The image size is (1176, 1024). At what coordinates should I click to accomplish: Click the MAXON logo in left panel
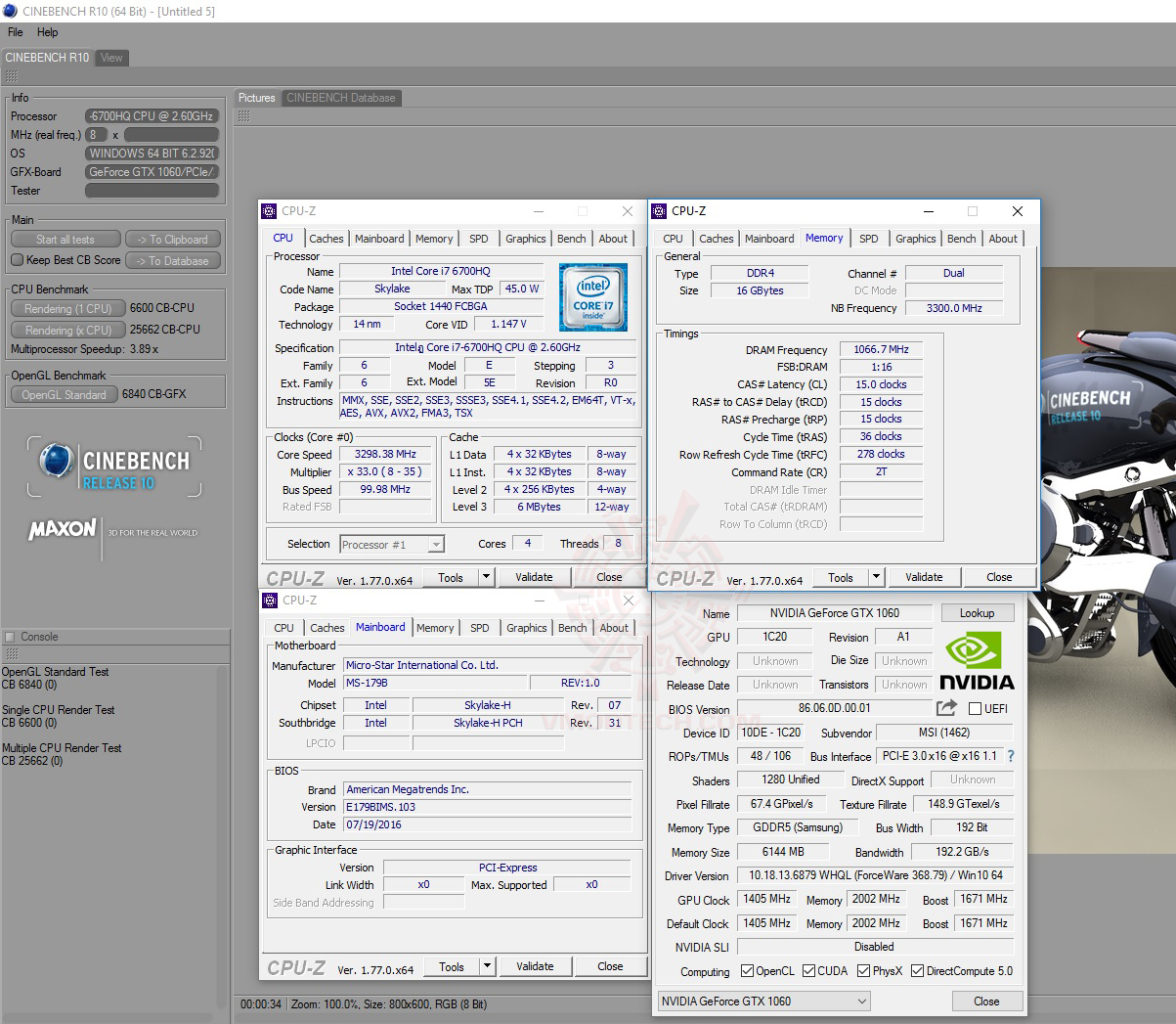[63, 530]
